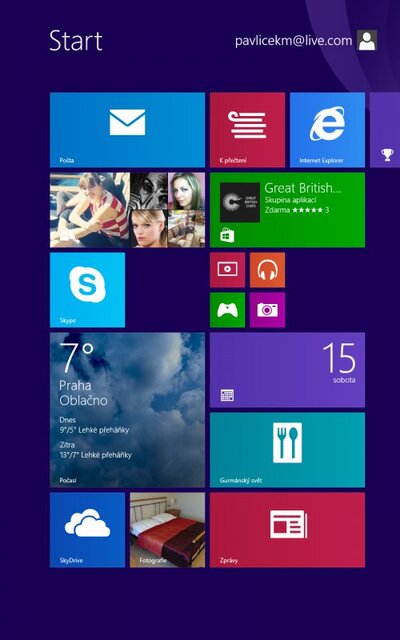
Task: Click the Windows Store bag icon
Action: [227, 236]
